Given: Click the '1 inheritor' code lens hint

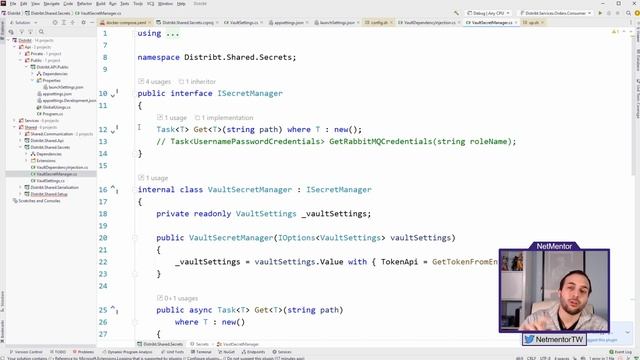Looking at the screenshot, I should click(x=197, y=82).
